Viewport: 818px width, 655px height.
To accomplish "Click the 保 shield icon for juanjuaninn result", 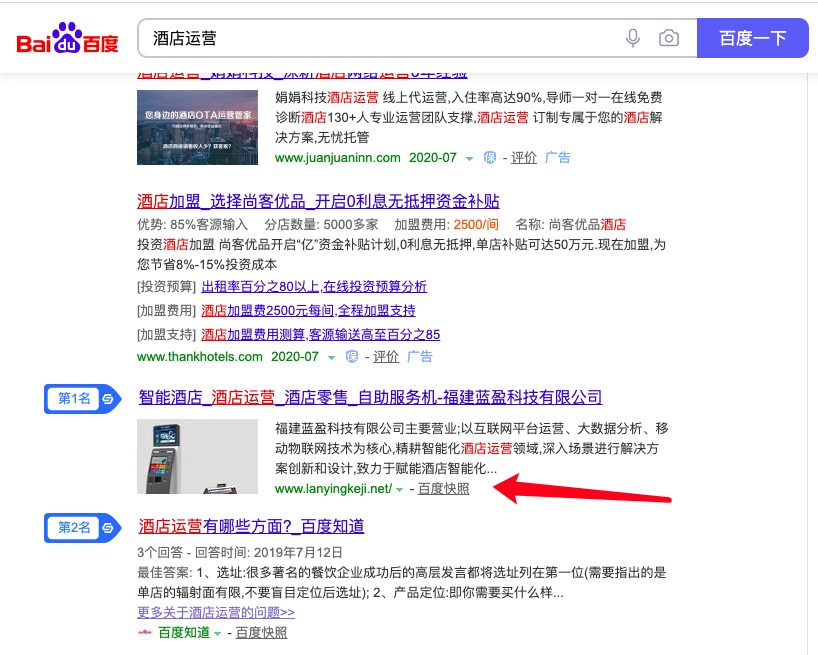I will [489, 157].
